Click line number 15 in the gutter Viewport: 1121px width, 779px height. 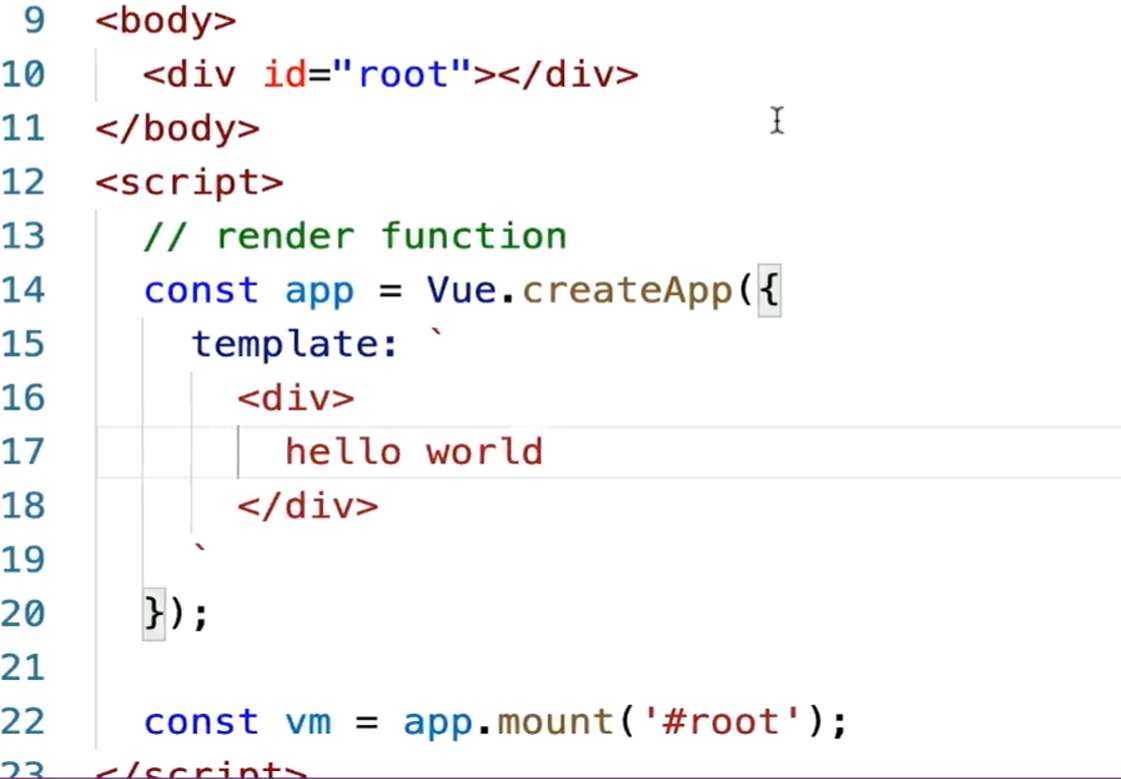(23, 344)
